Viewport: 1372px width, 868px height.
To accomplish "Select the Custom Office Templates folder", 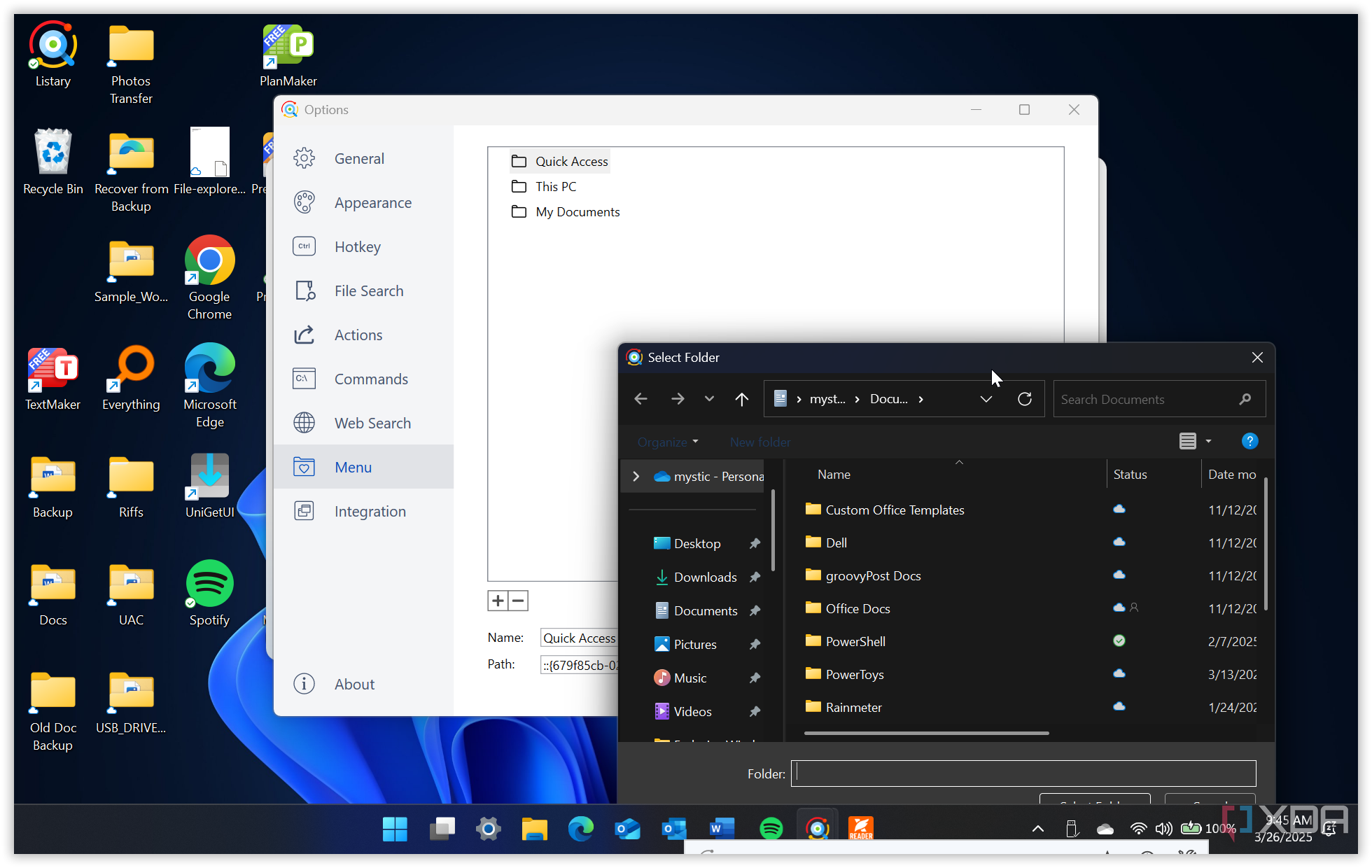I will 885,510.
